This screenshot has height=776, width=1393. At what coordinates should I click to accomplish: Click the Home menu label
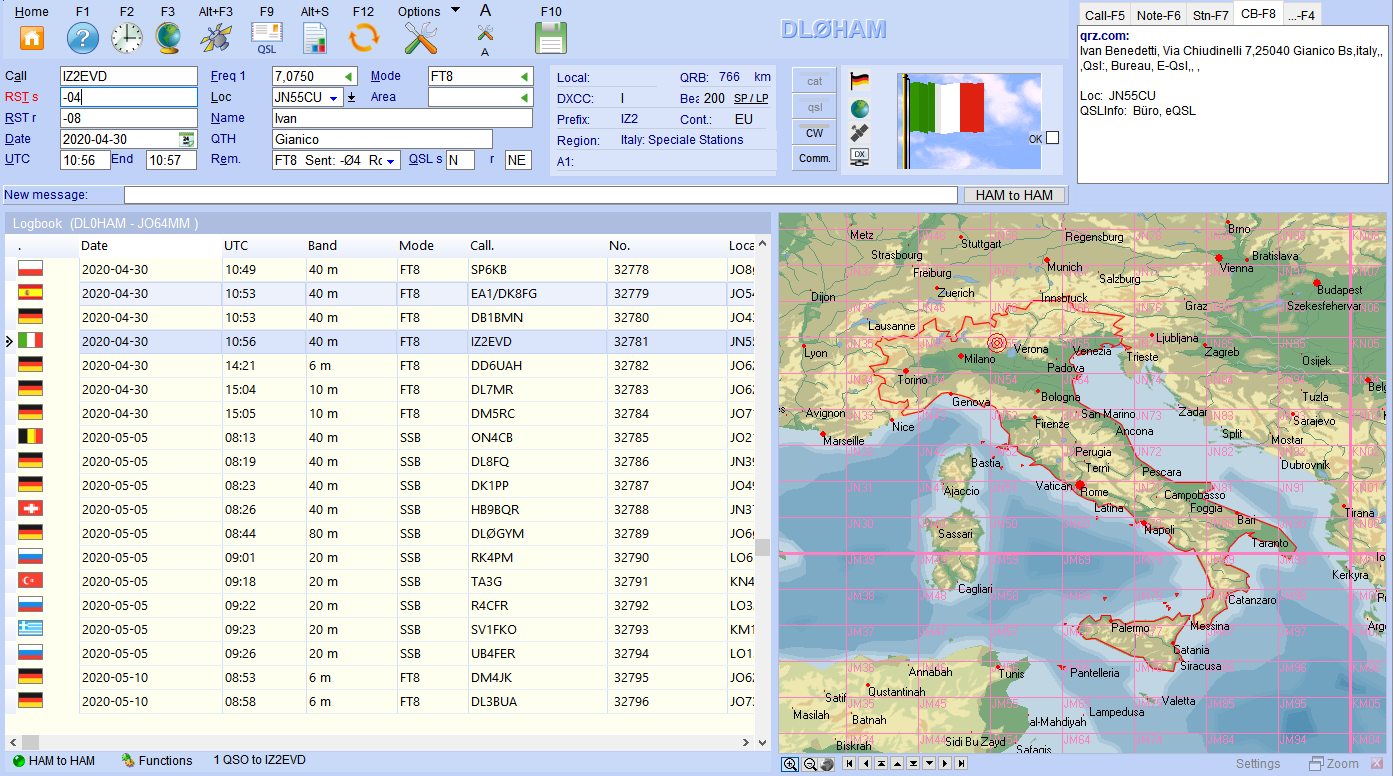(x=32, y=12)
